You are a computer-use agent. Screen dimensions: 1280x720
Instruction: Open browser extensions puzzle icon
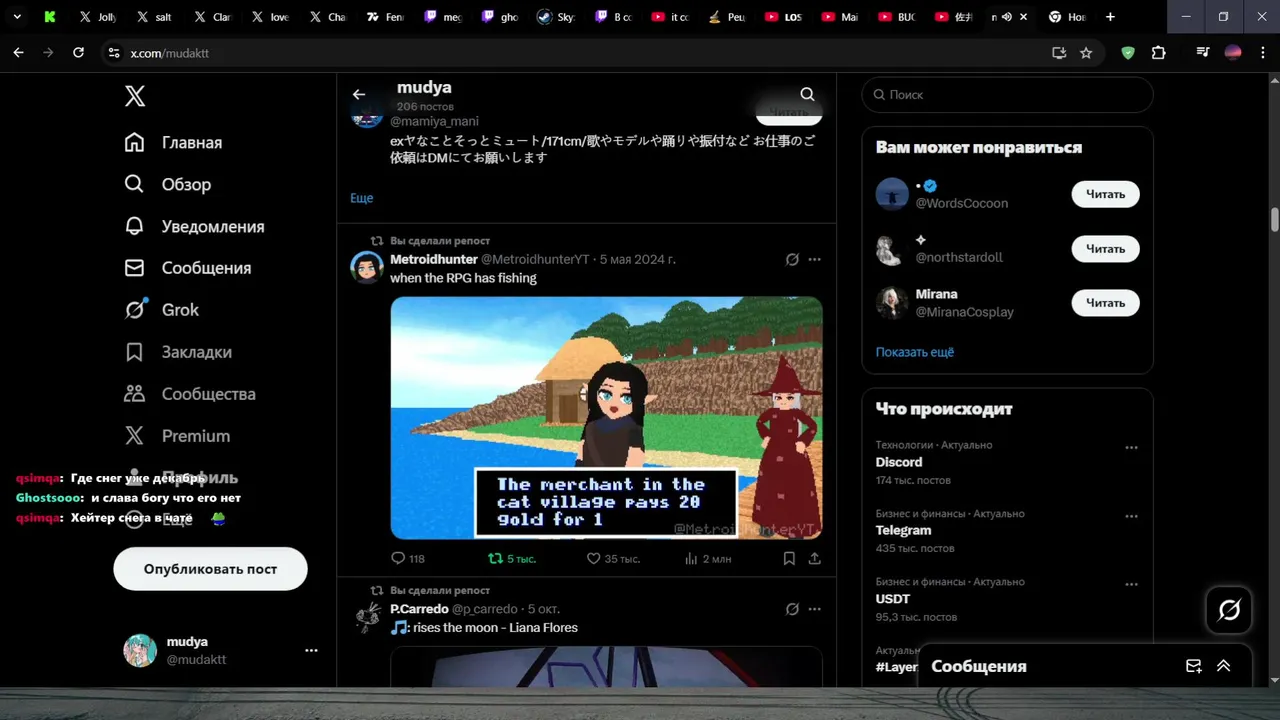point(1158,53)
